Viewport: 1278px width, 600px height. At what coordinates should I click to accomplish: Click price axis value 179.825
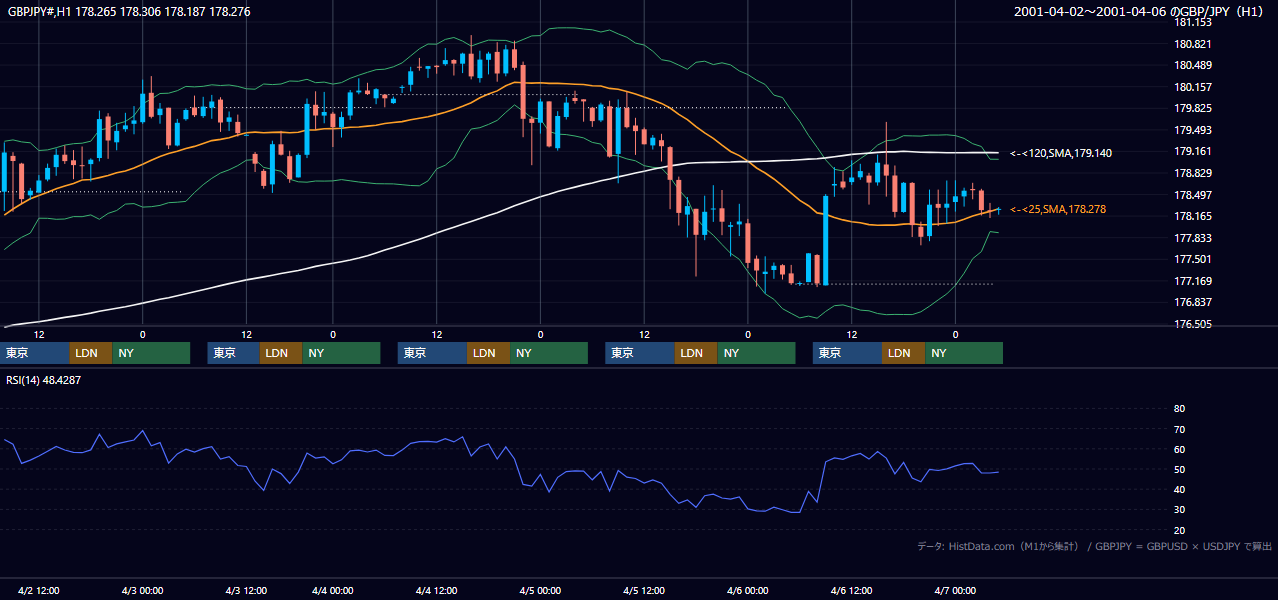pos(1191,108)
